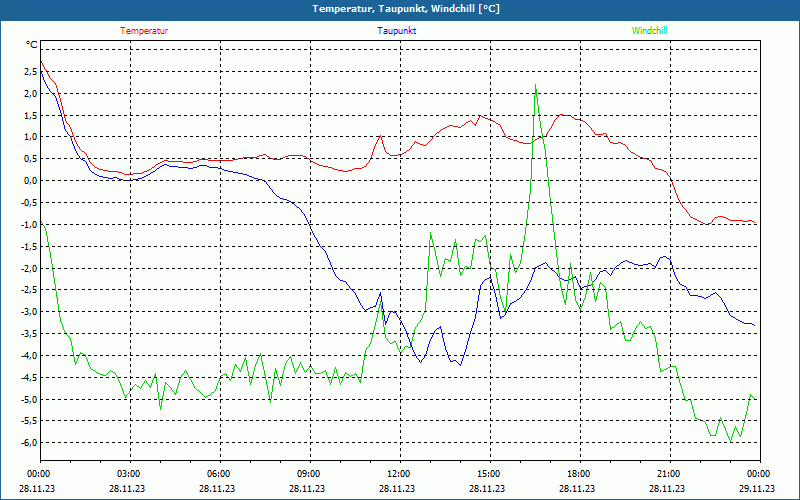Click the 06:00 time label
800x500 pixels.
tap(220, 474)
